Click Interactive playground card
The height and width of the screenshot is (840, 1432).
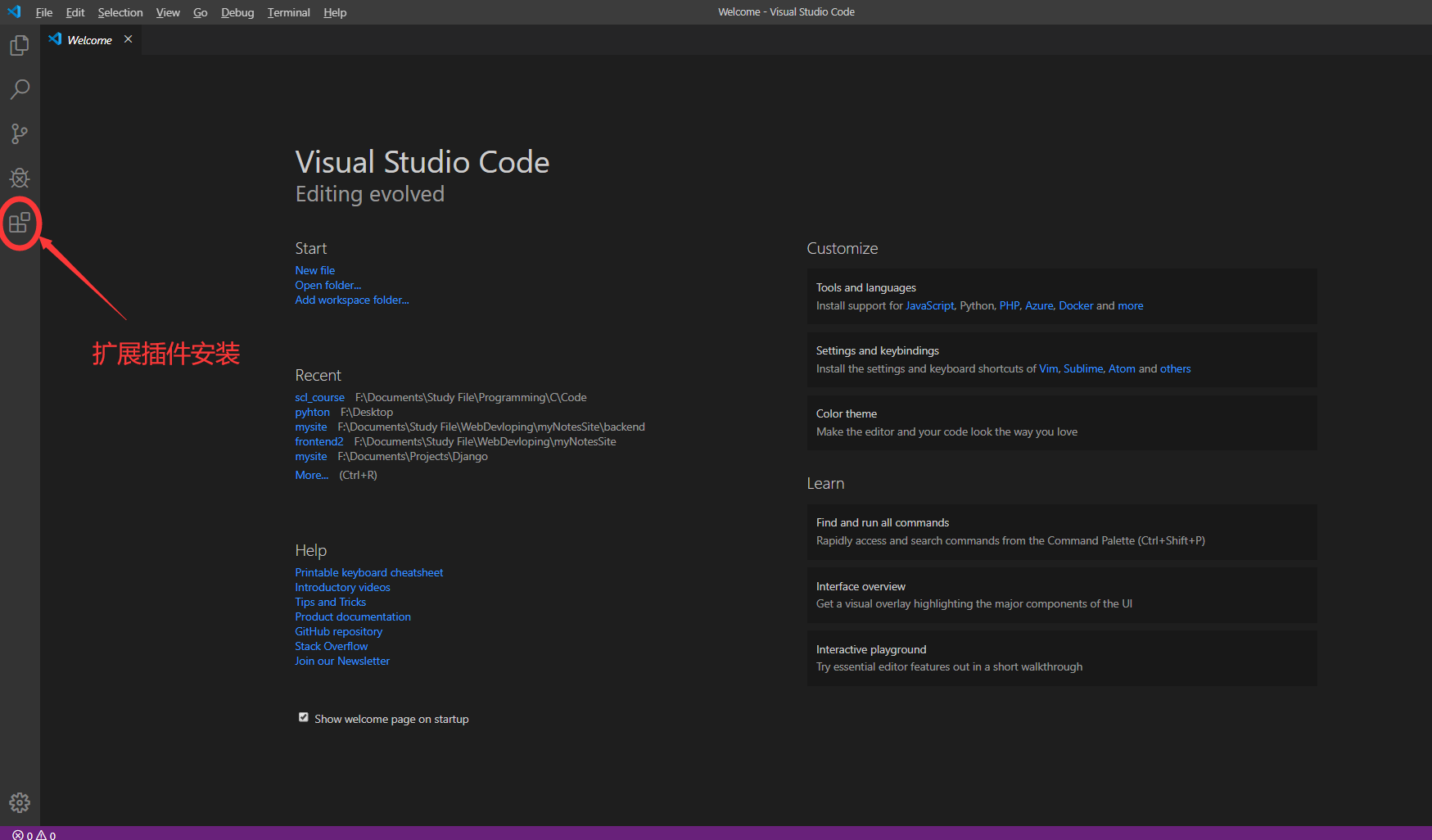click(1062, 658)
